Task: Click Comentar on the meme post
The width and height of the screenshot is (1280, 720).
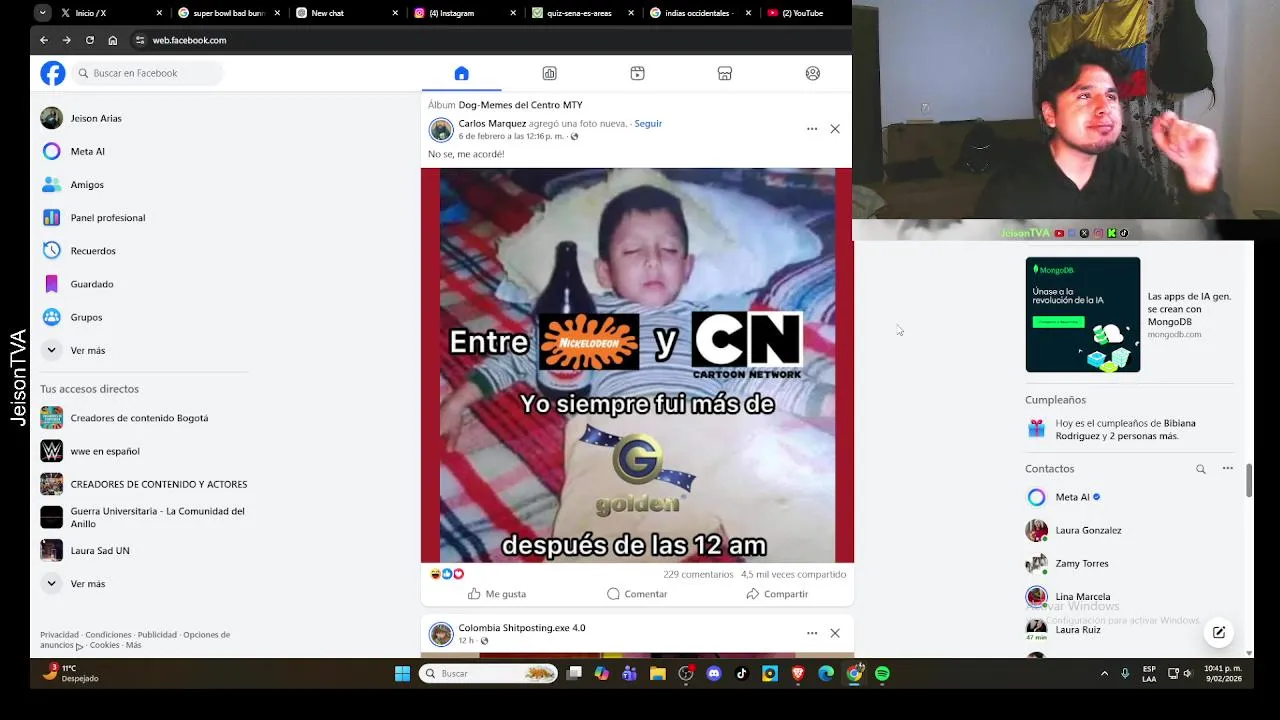Action: (637, 594)
